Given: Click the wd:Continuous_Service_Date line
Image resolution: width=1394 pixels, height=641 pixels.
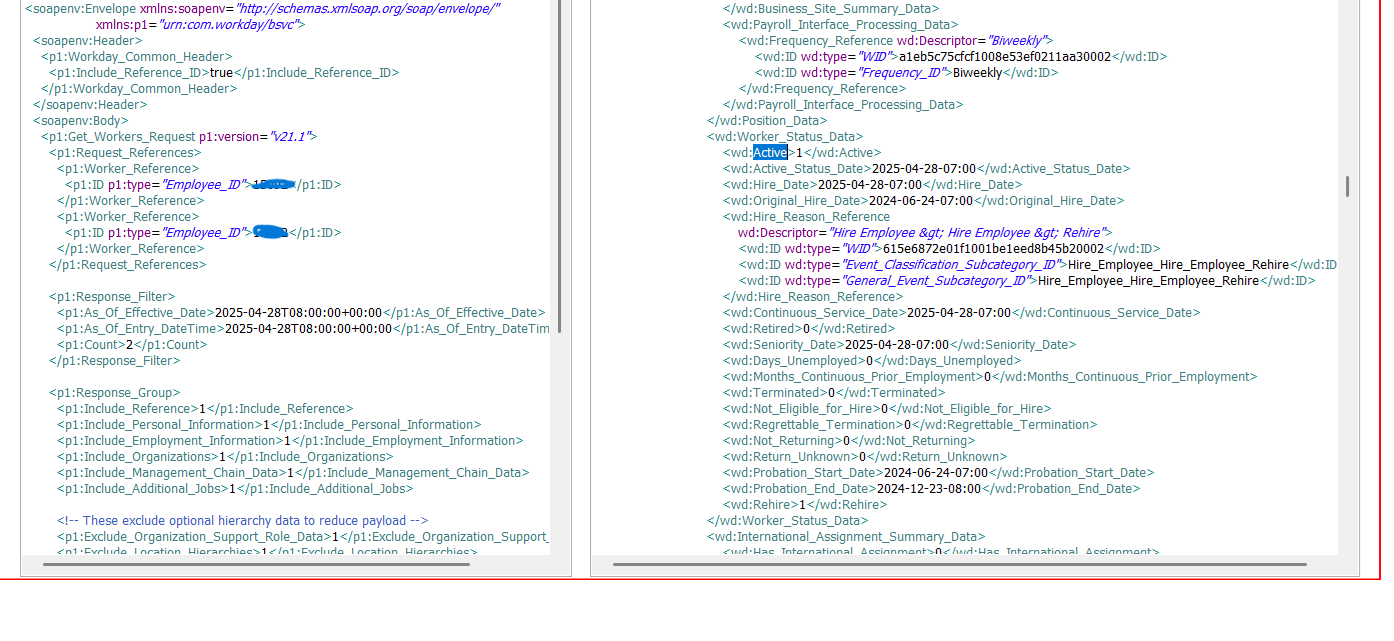Looking at the screenshot, I should (x=962, y=312).
